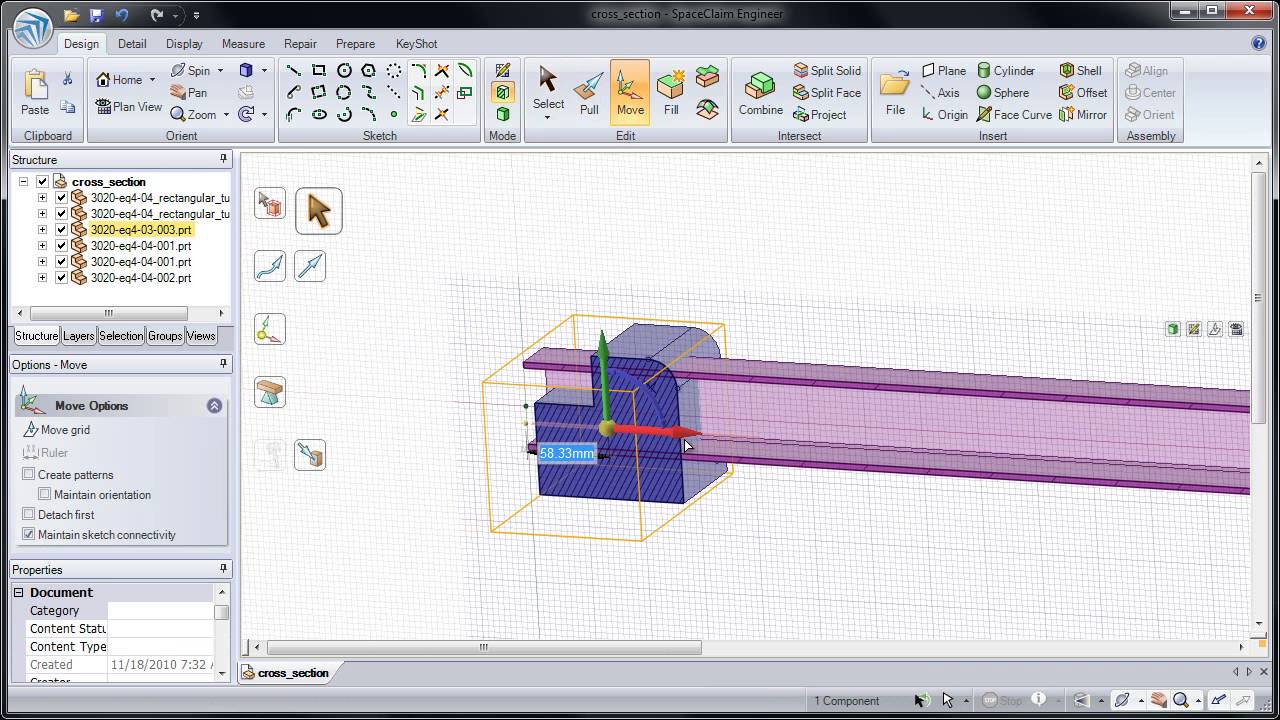Expand the 3020-eq4-04-002.prt node
This screenshot has height=720, width=1280.
click(42, 277)
